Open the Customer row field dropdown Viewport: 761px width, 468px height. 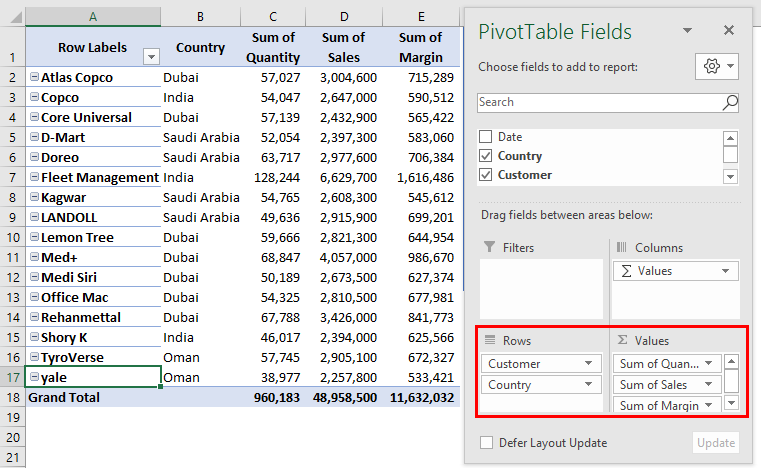[x=593, y=364]
